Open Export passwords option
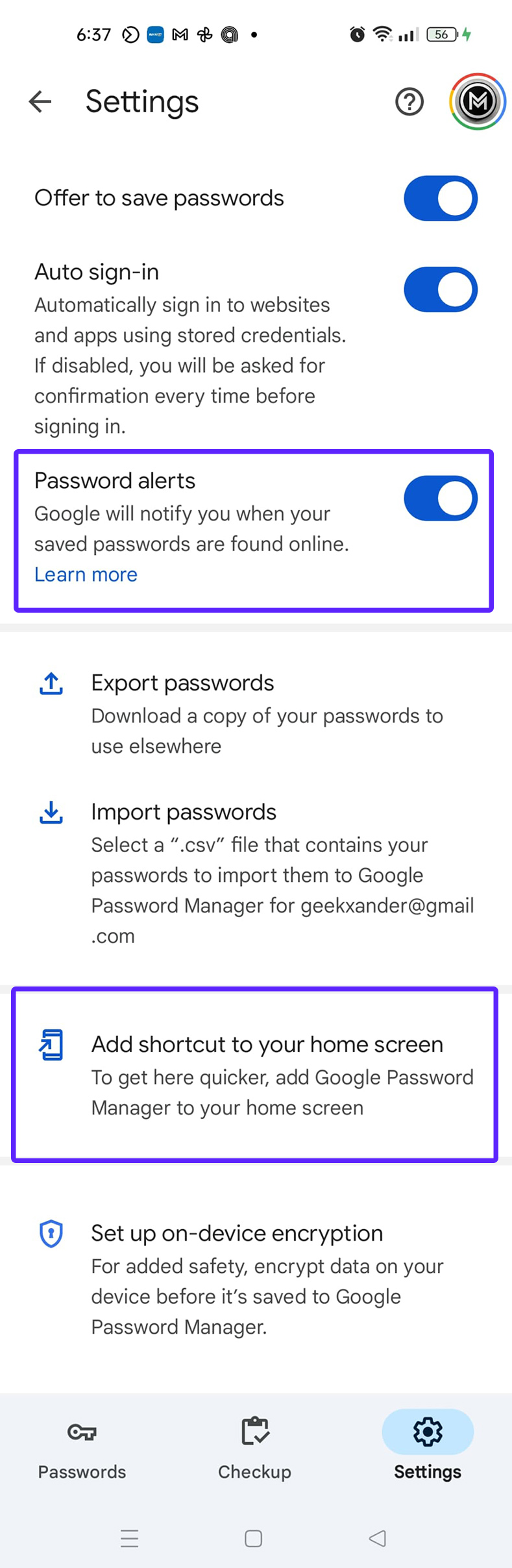Image resolution: width=512 pixels, height=1568 pixels. coord(256,713)
